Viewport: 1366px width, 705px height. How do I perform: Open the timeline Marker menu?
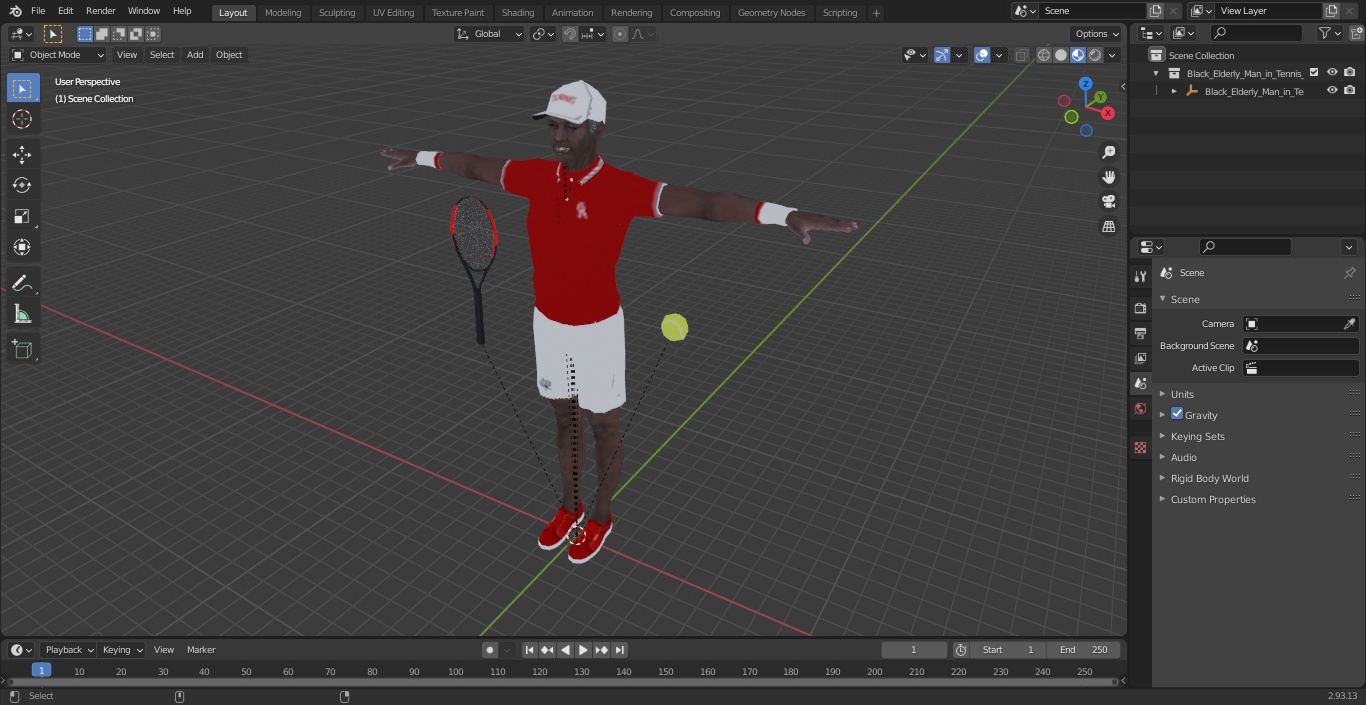coord(201,650)
